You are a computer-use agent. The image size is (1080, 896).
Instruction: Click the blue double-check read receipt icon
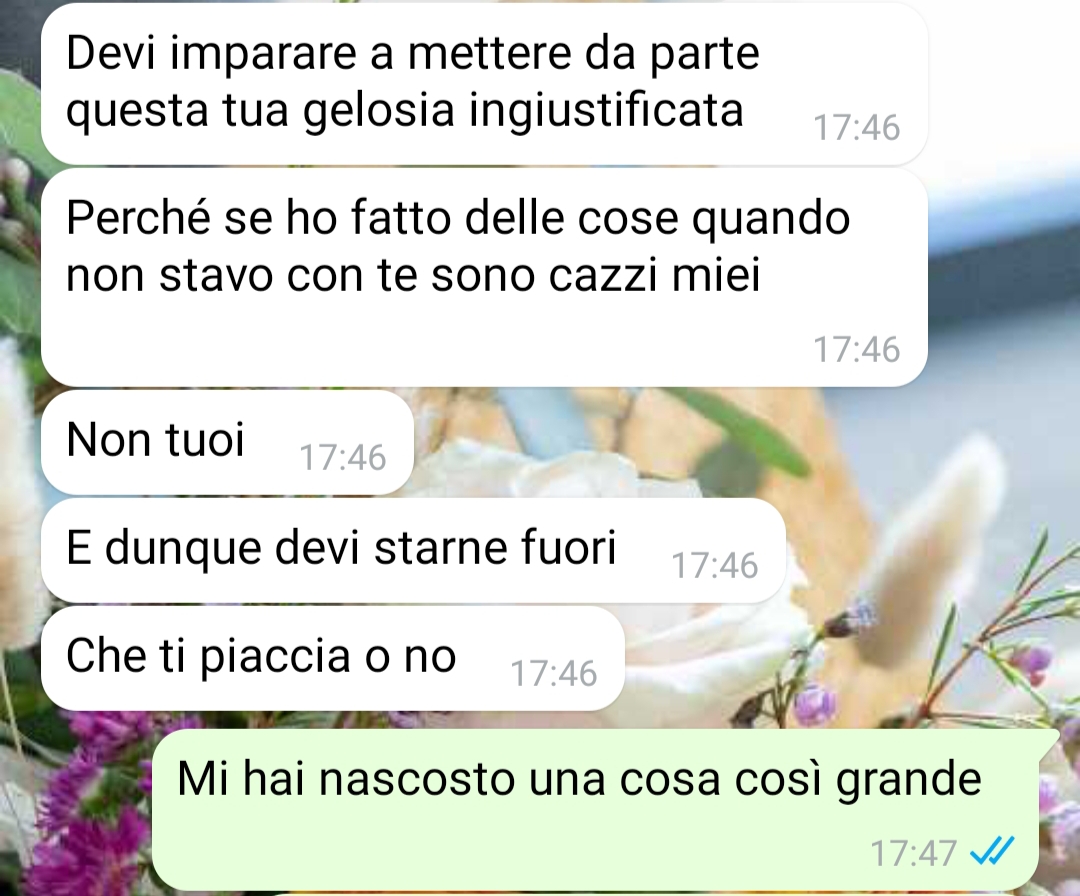click(992, 851)
